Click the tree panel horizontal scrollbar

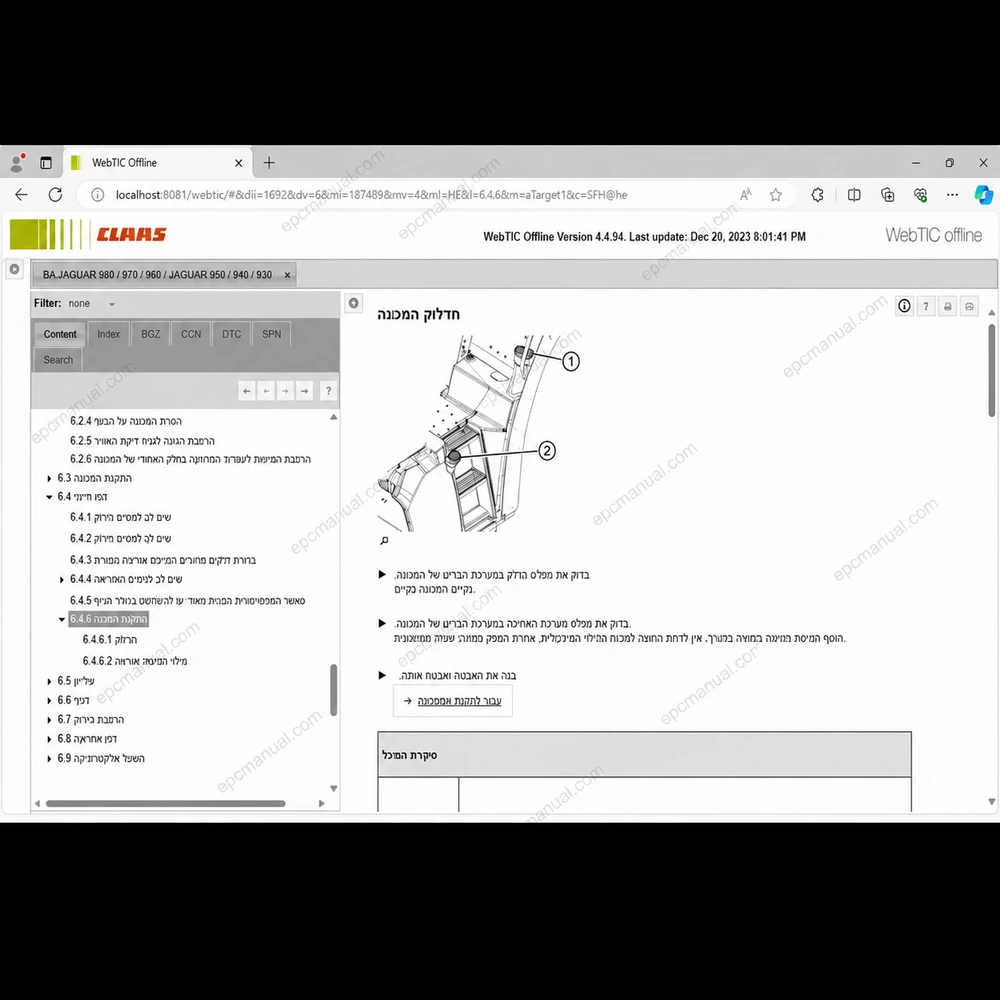[x=166, y=804]
